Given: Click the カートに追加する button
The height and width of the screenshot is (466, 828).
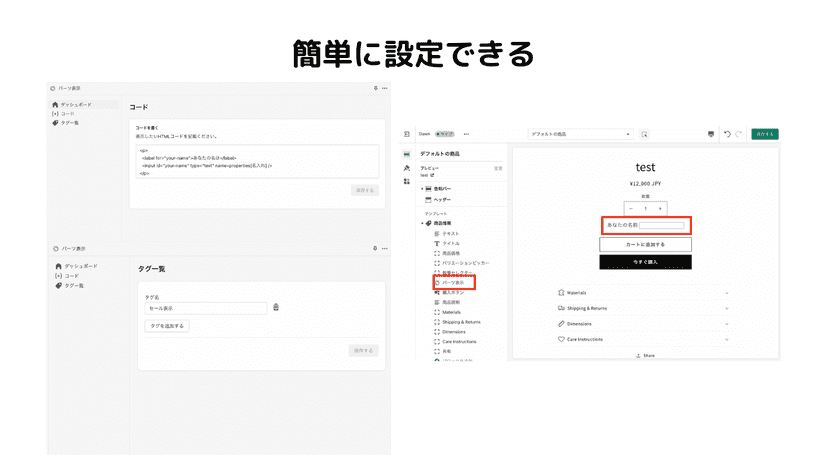Looking at the screenshot, I should (645, 245).
